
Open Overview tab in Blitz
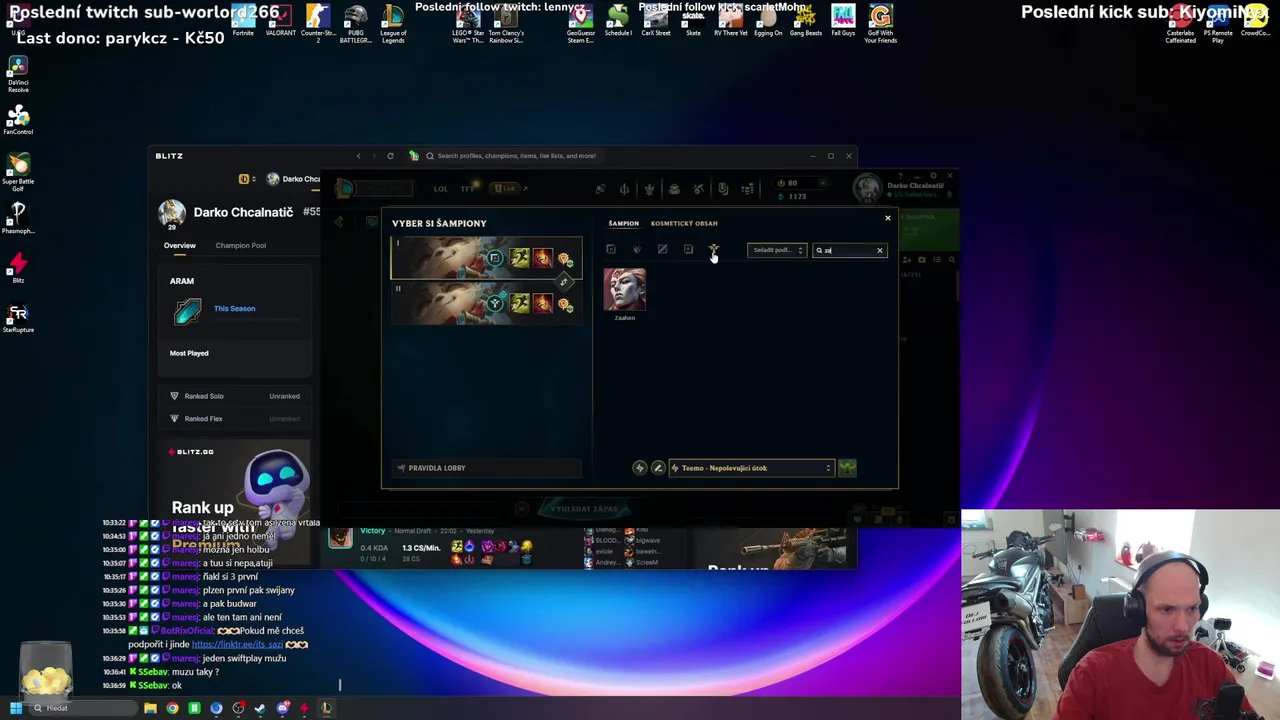[180, 245]
